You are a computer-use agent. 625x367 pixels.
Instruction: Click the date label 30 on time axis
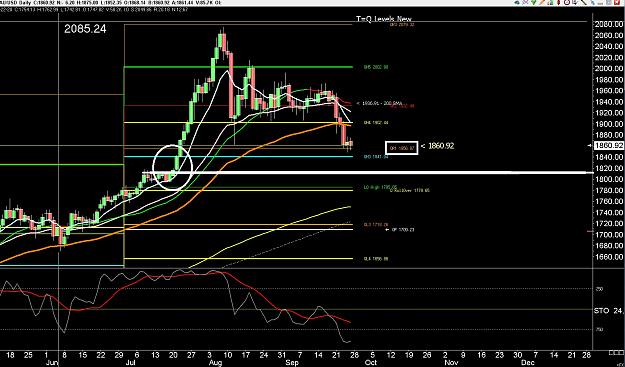(518, 355)
